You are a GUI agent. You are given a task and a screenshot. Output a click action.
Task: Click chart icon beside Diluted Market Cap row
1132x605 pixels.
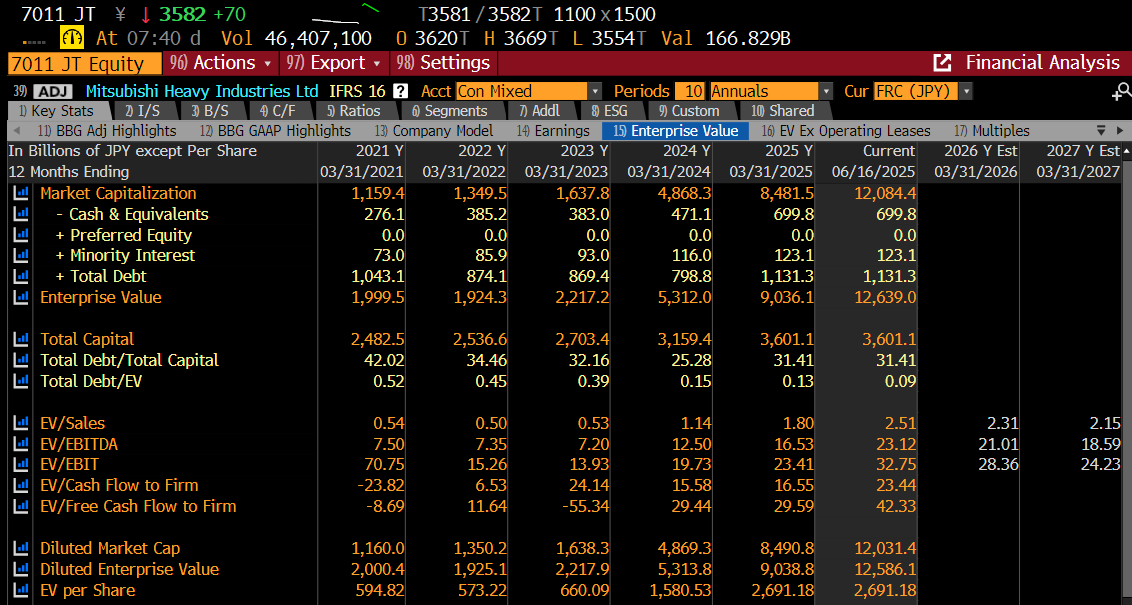pyautogui.click(x=21, y=549)
